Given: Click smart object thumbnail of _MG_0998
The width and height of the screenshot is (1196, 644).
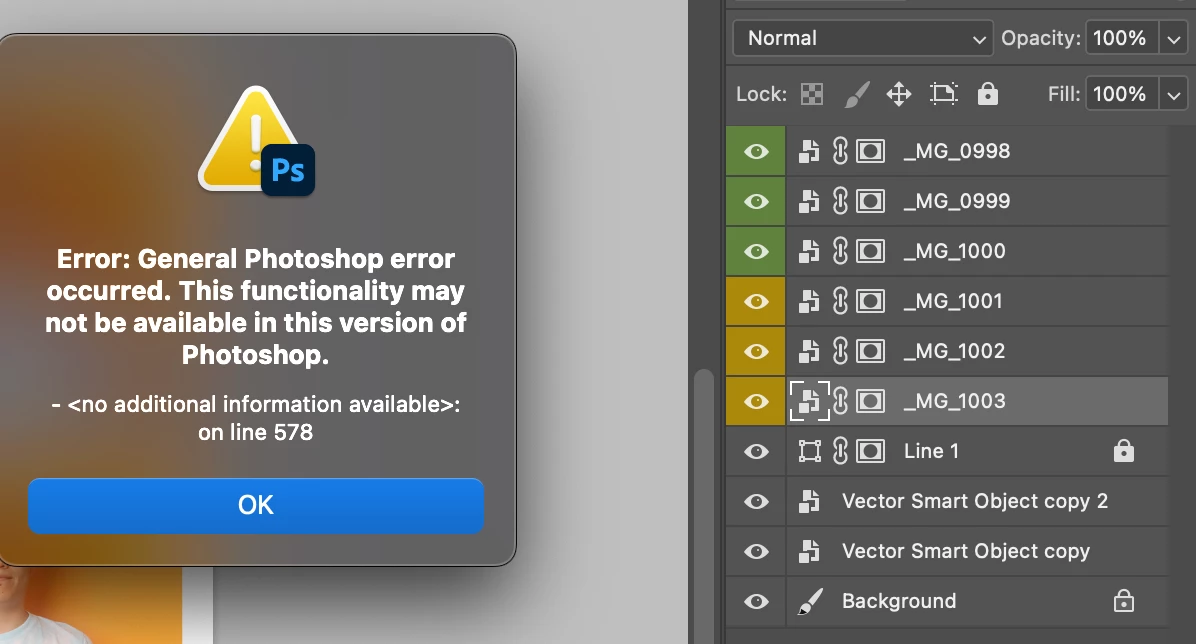Looking at the screenshot, I should pos(809,151).
